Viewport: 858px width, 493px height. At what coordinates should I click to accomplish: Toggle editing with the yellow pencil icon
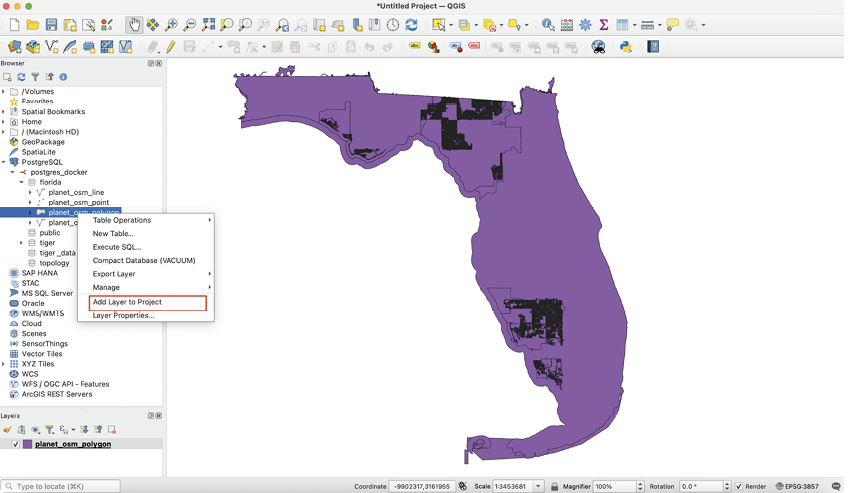(x=171, y=47)
